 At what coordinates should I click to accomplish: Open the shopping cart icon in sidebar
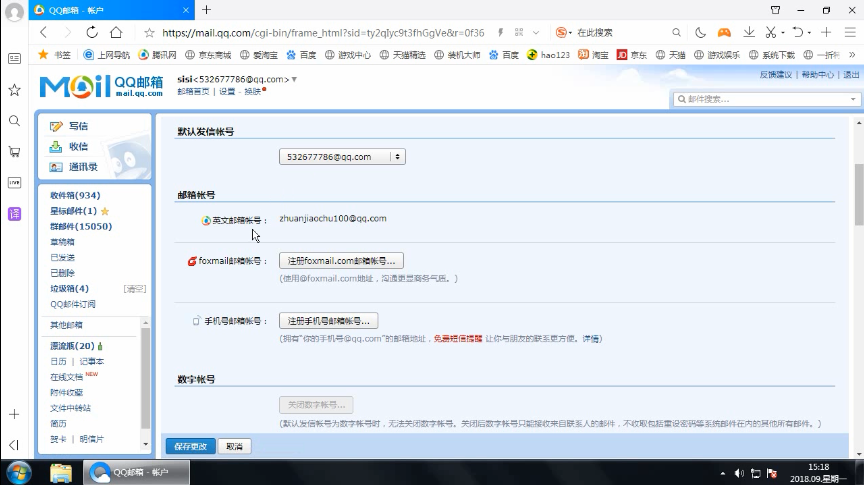coord(14,152)
